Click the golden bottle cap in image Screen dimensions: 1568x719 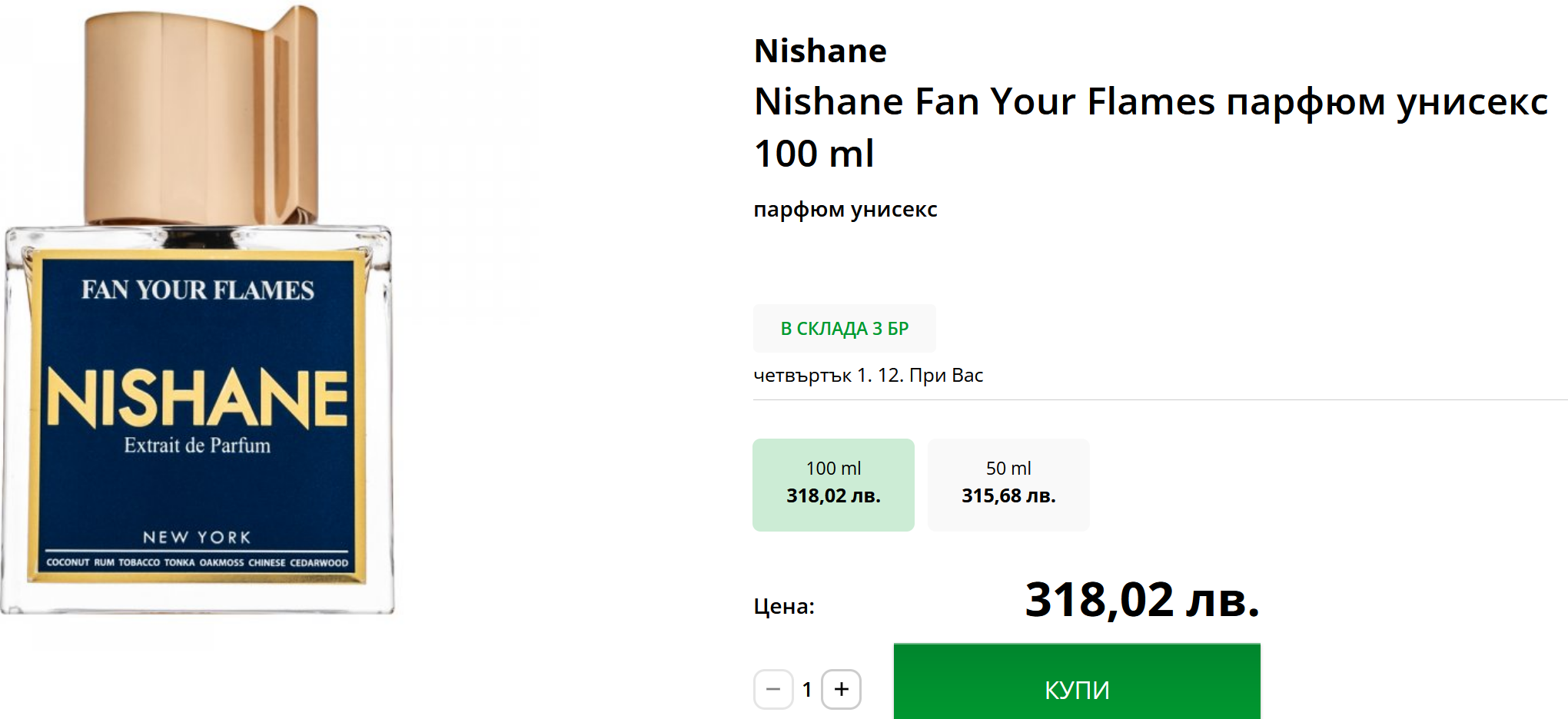(201, 115)
